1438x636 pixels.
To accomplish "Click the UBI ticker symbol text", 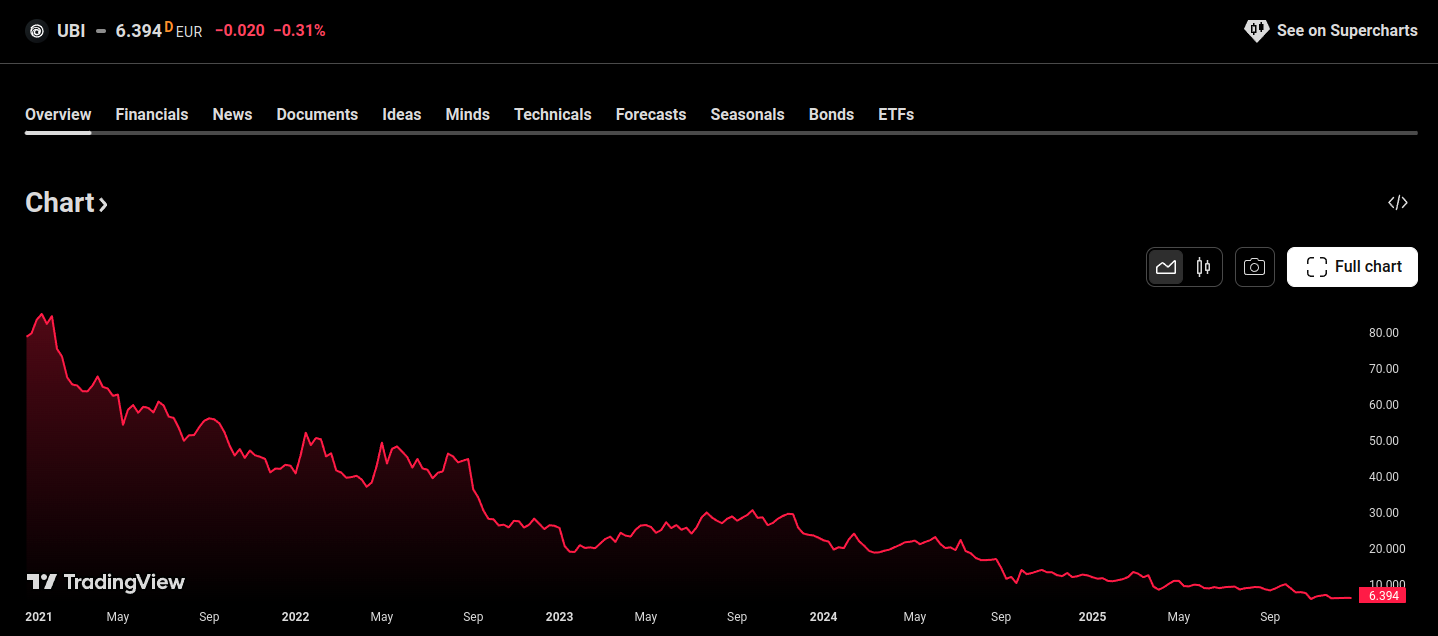I will [71, 31].
